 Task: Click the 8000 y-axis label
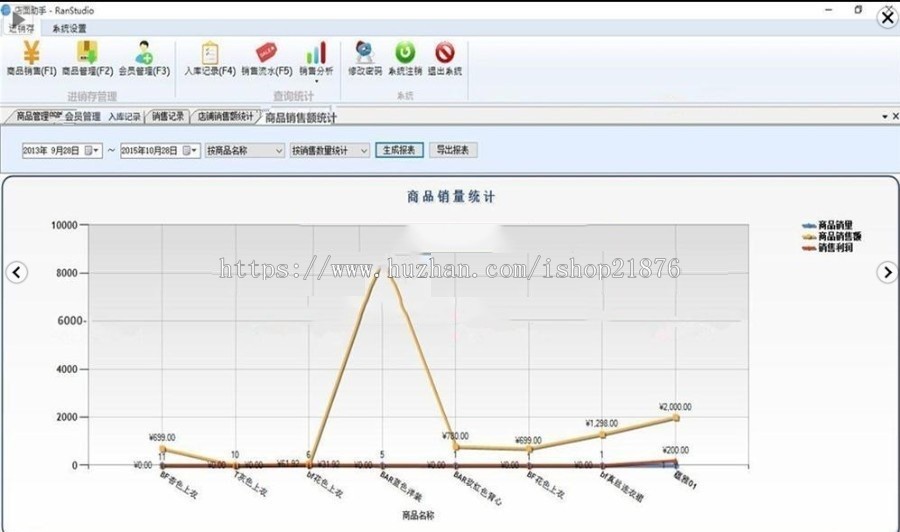tap(67, 273)
